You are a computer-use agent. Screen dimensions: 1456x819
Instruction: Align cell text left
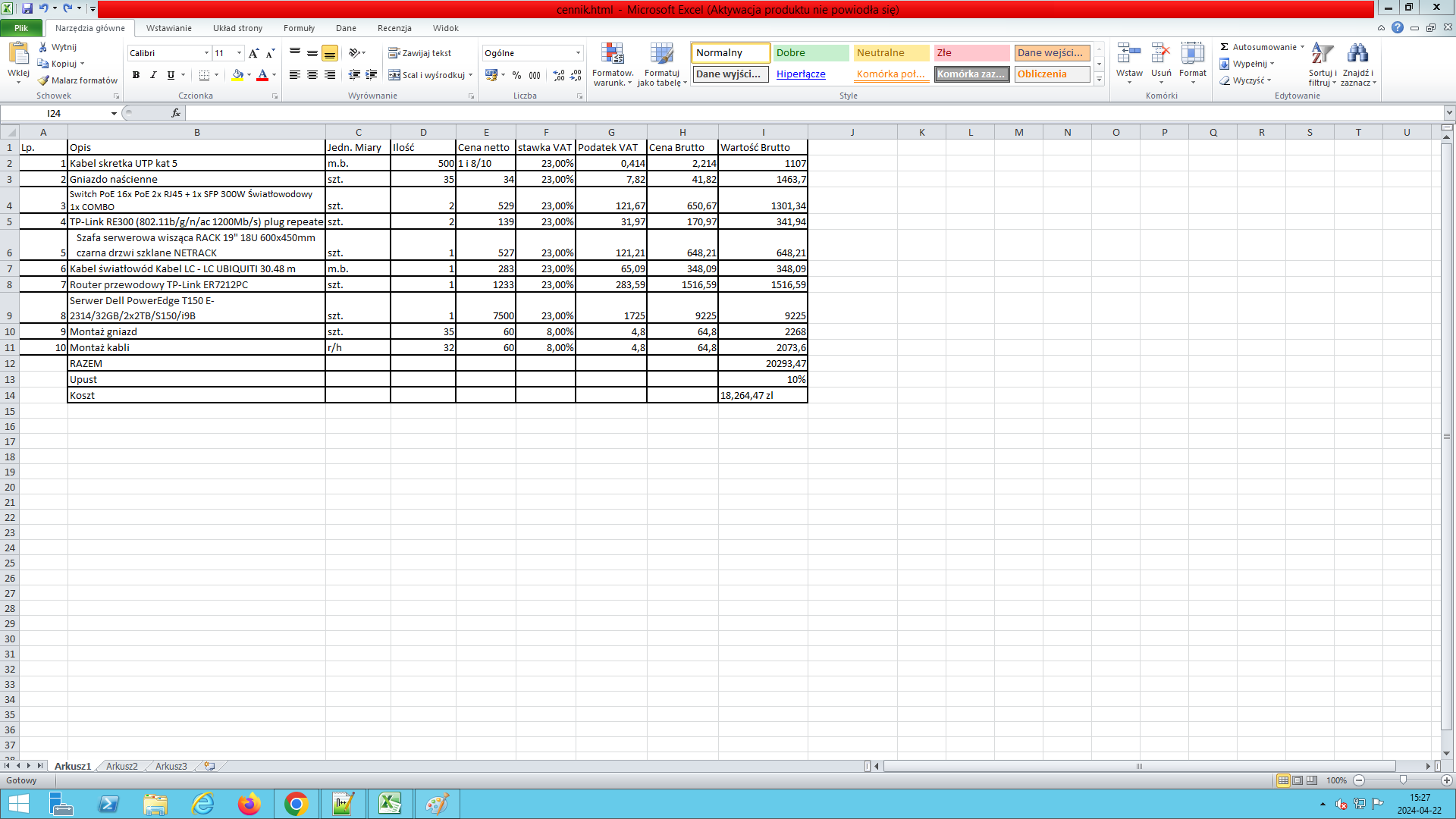click(295, 75)
